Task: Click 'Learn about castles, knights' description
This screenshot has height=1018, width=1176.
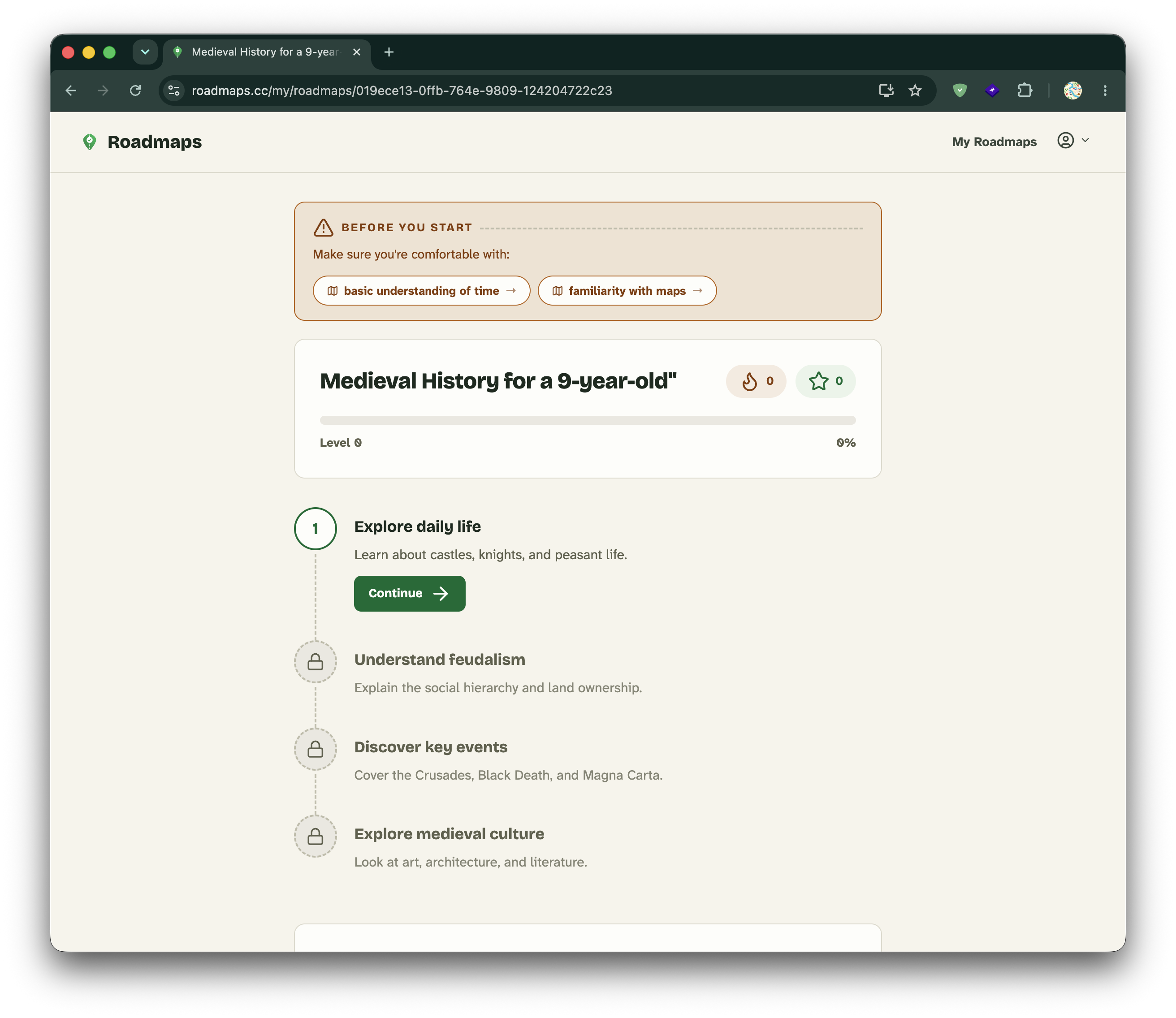Action: [x=491, y=554]
